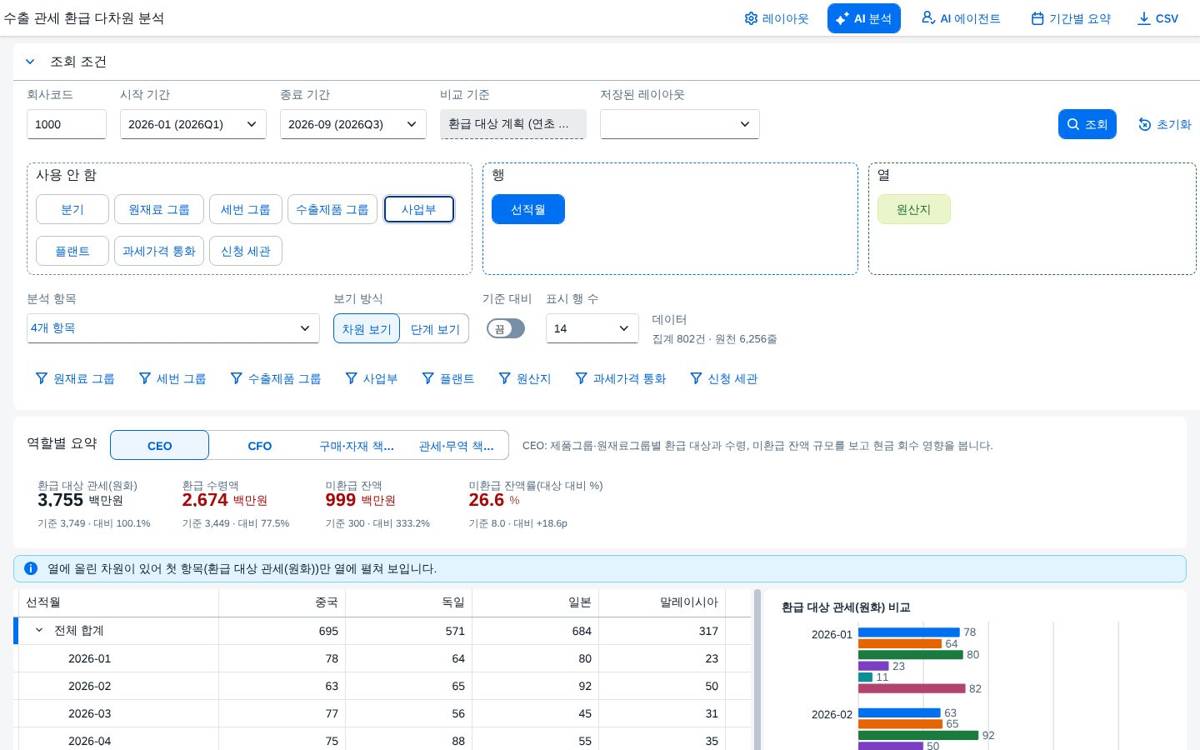Click the 환급 대상 관세(원화) KPI value 3,755

[60, 500]
